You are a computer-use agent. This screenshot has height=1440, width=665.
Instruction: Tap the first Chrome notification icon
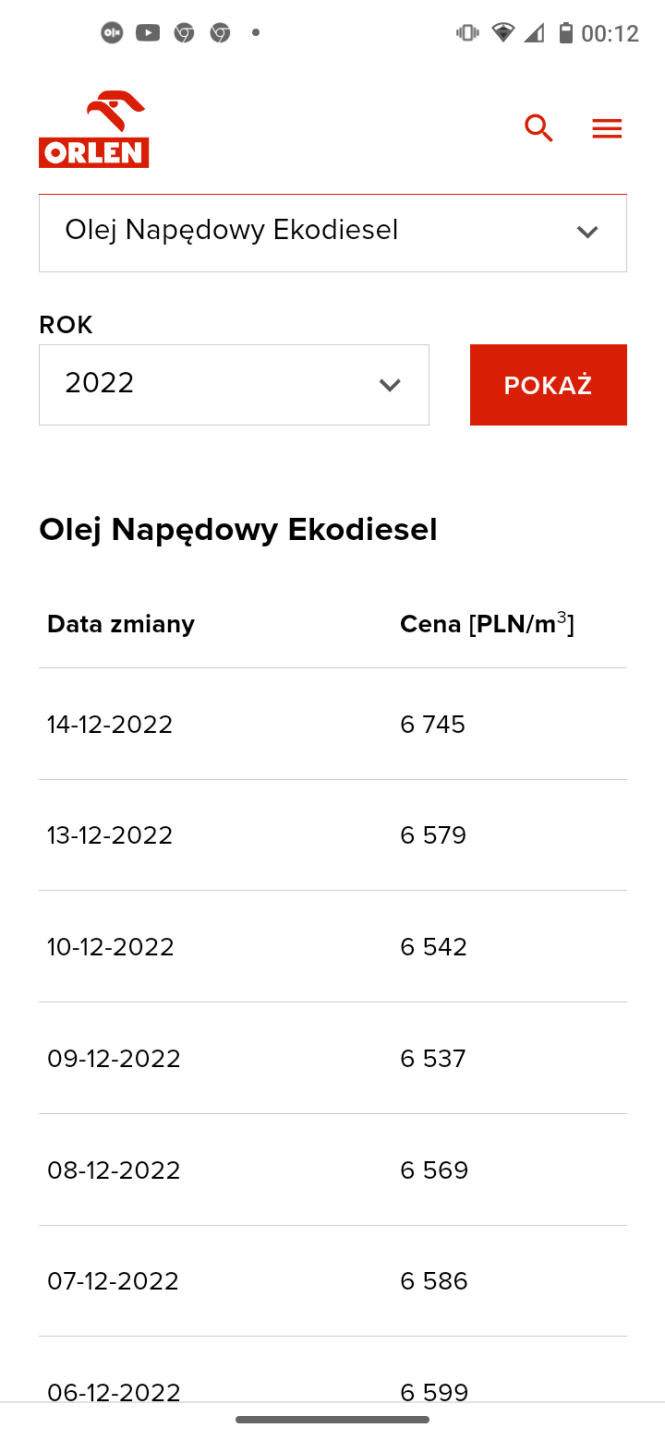coord(184,33)
